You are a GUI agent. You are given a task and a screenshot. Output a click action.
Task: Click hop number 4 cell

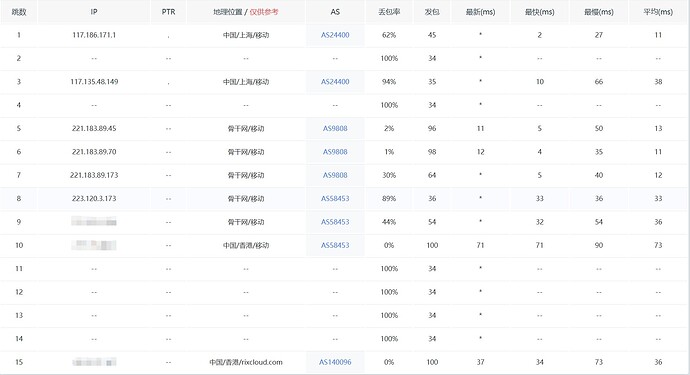[x=19, y=105]
